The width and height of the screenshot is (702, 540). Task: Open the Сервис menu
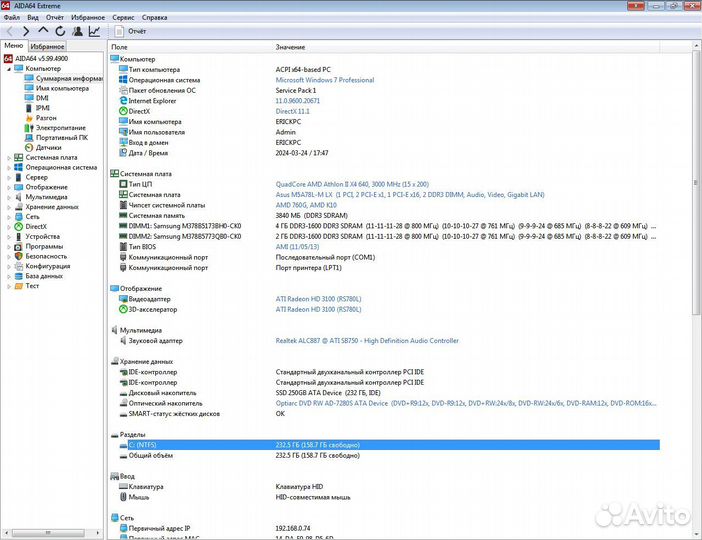click(123, 17)
